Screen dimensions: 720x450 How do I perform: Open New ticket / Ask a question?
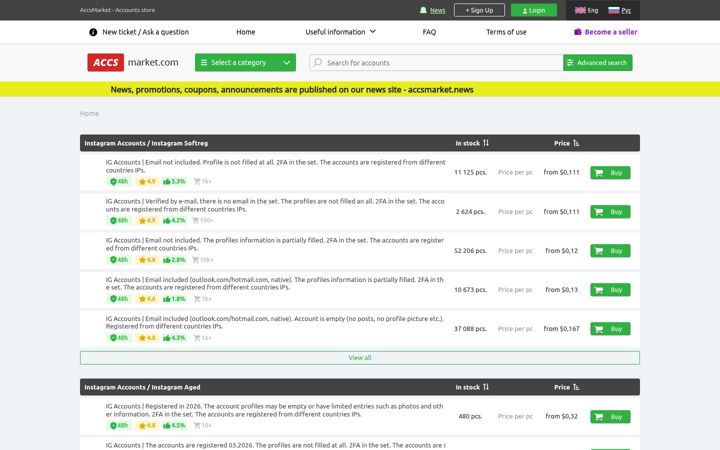[x=145, y=32]
